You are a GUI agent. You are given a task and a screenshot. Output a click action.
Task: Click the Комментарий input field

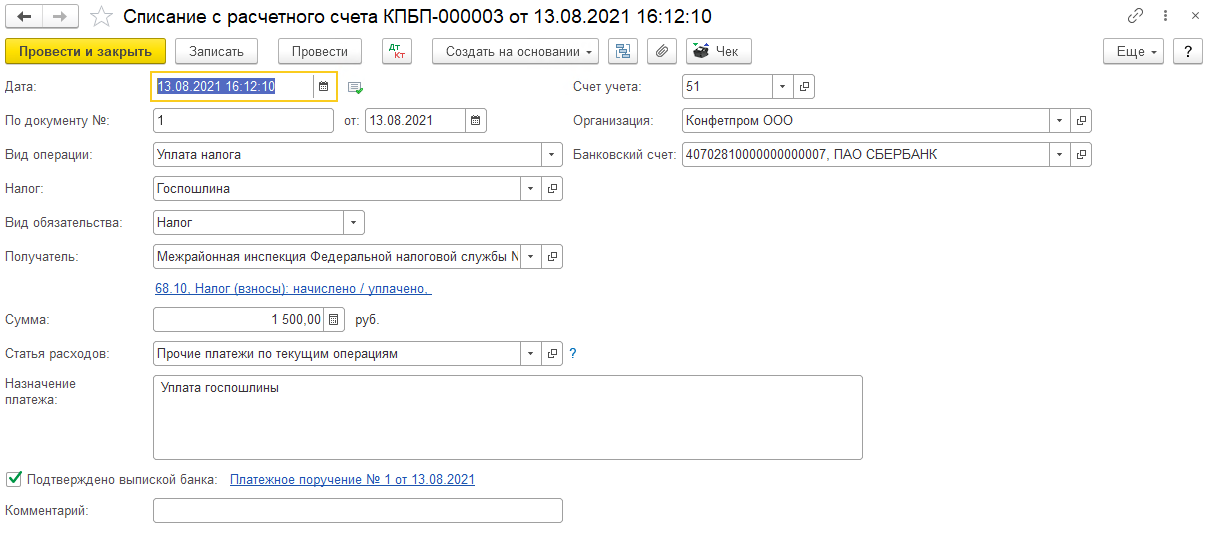click(357, 511)
